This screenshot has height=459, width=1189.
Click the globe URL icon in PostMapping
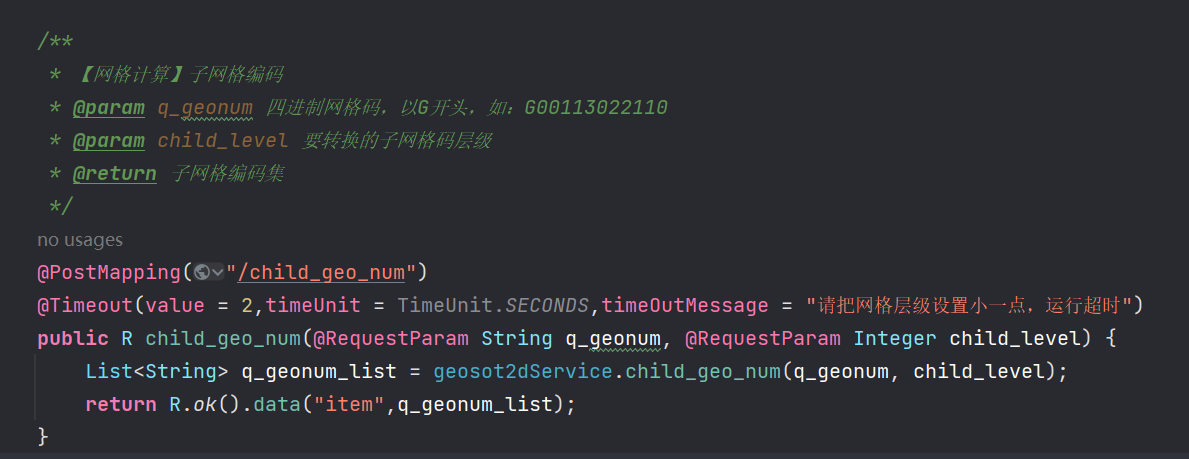[202, 272]
